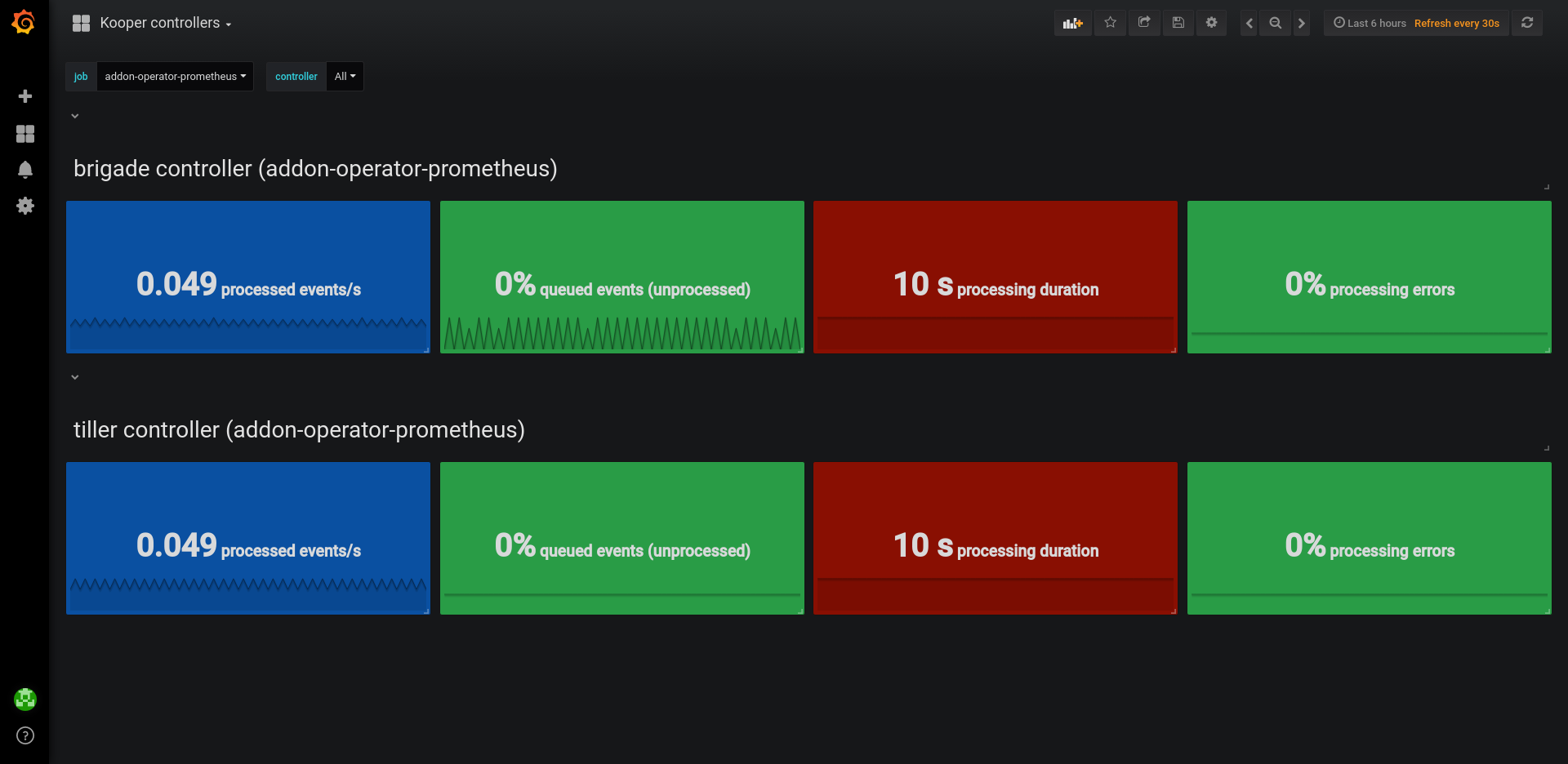Refresh the dashboard now
The width and height of the screenshot is (1568, 764).
(1527, 23)
